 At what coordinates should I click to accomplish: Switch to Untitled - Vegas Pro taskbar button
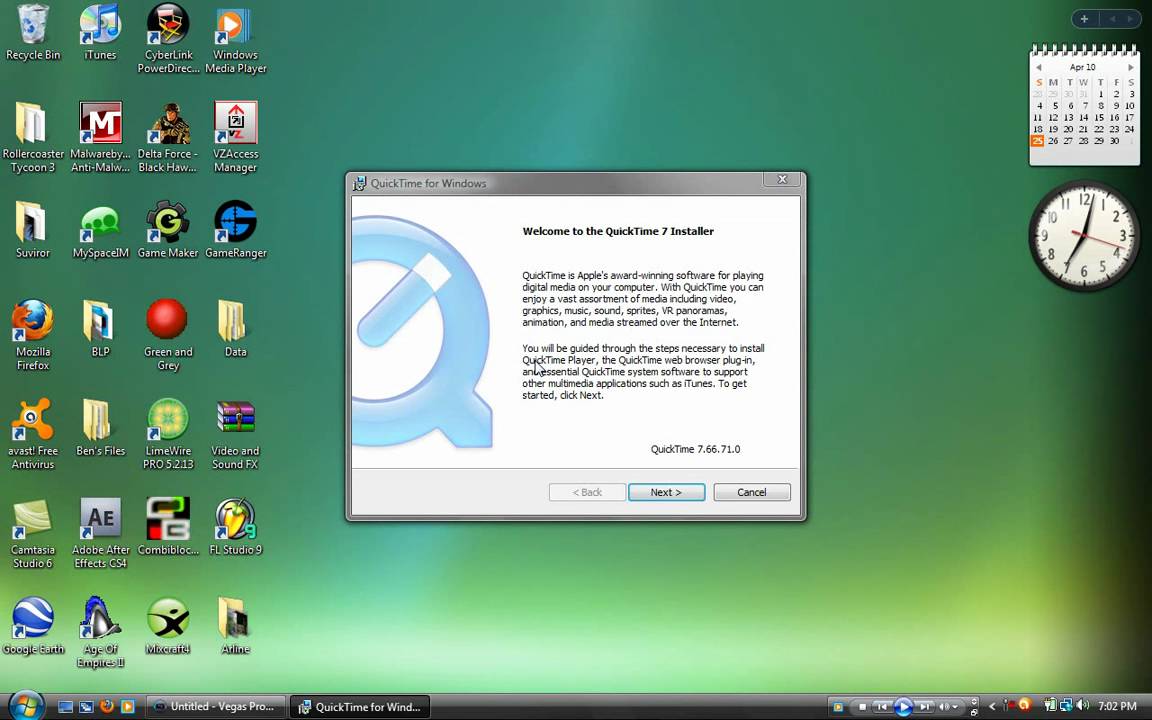point(215,707)
